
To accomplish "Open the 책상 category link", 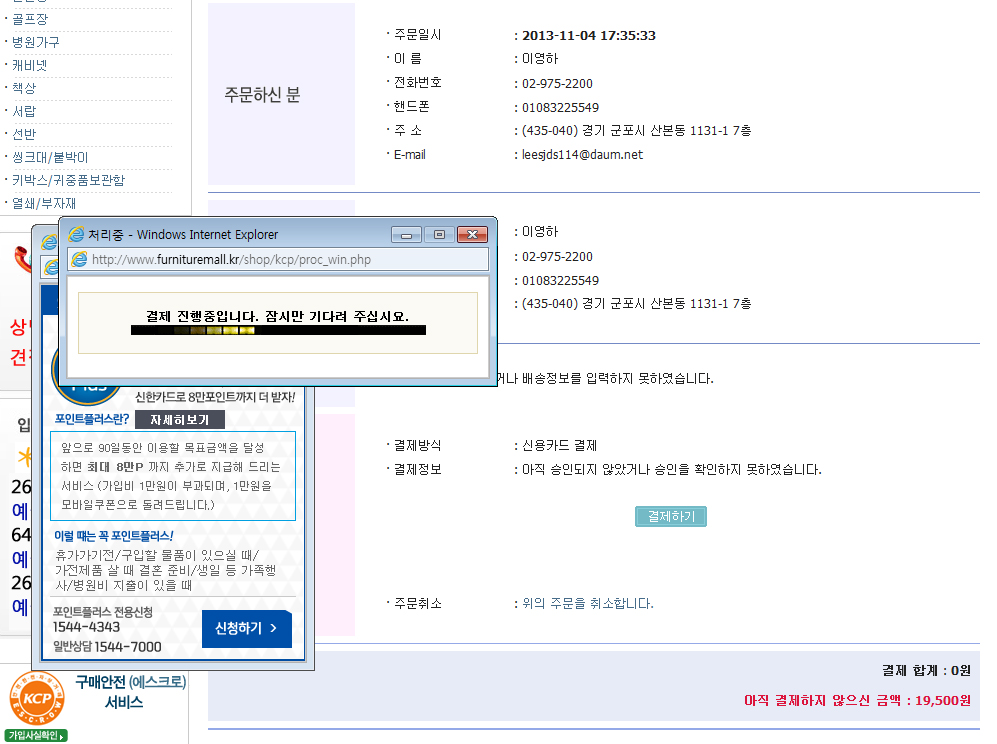I will coord(24,88).
